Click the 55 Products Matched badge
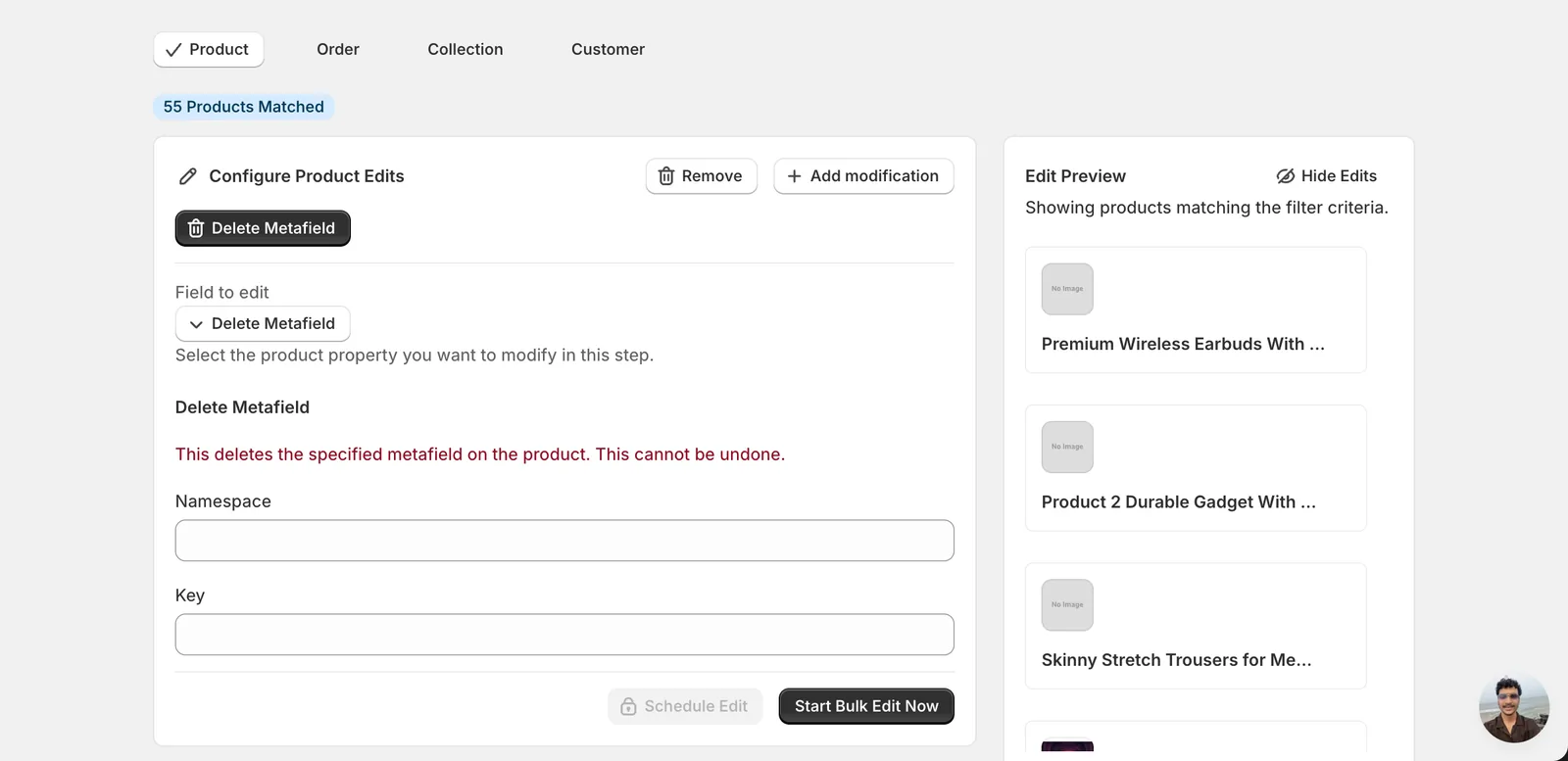 [x=243, y=107]
